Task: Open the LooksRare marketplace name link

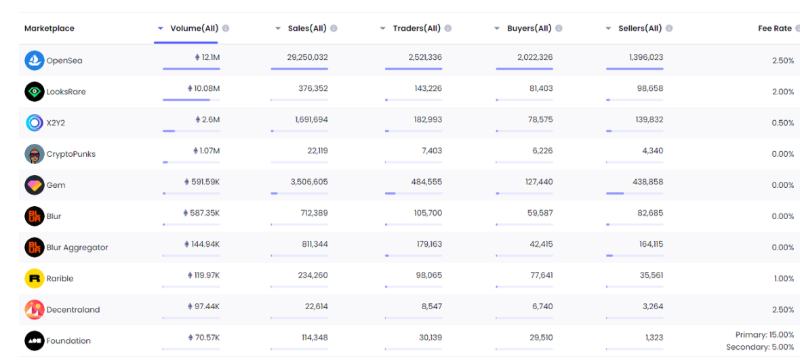Action: click(66, 92)
